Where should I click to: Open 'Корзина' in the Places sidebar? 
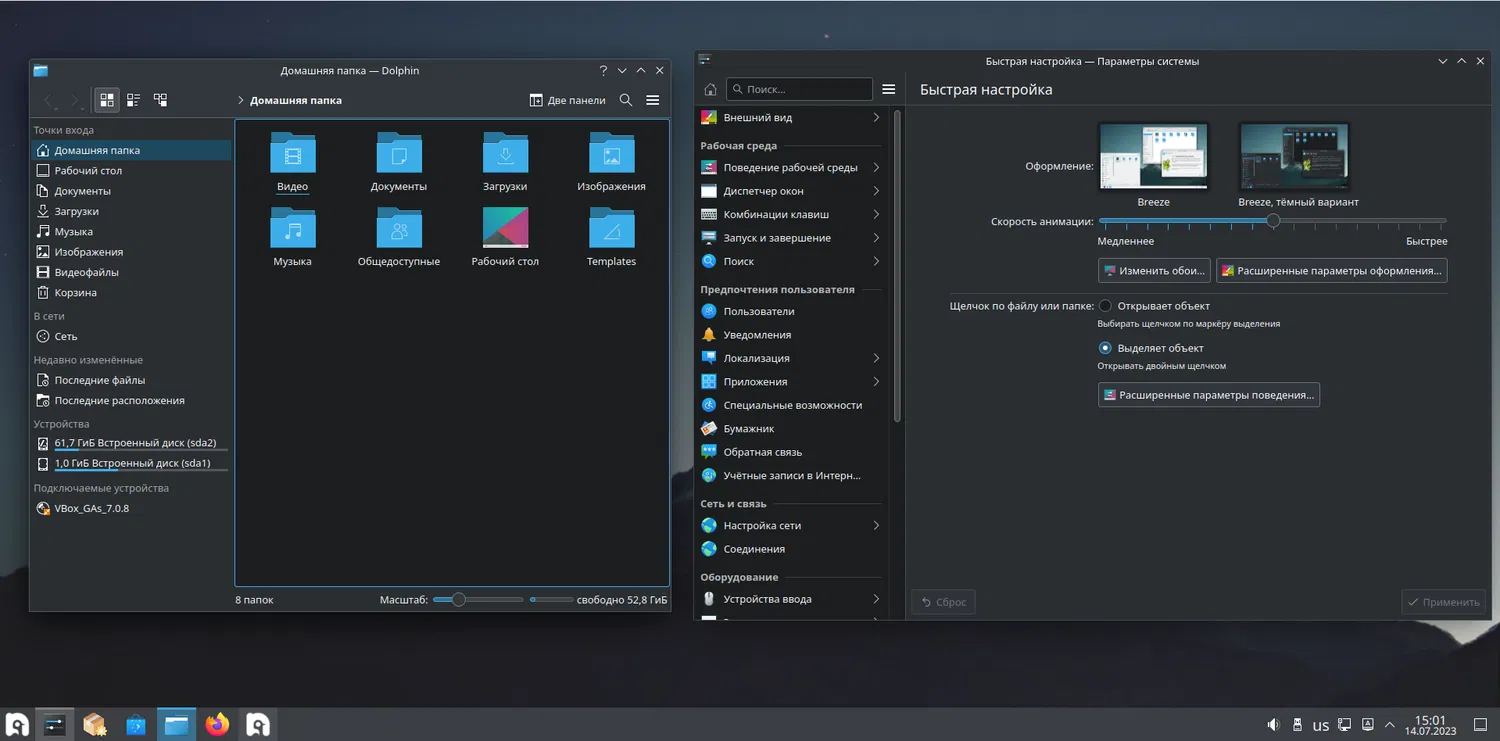pyautogui.click(x=76, y=293)
